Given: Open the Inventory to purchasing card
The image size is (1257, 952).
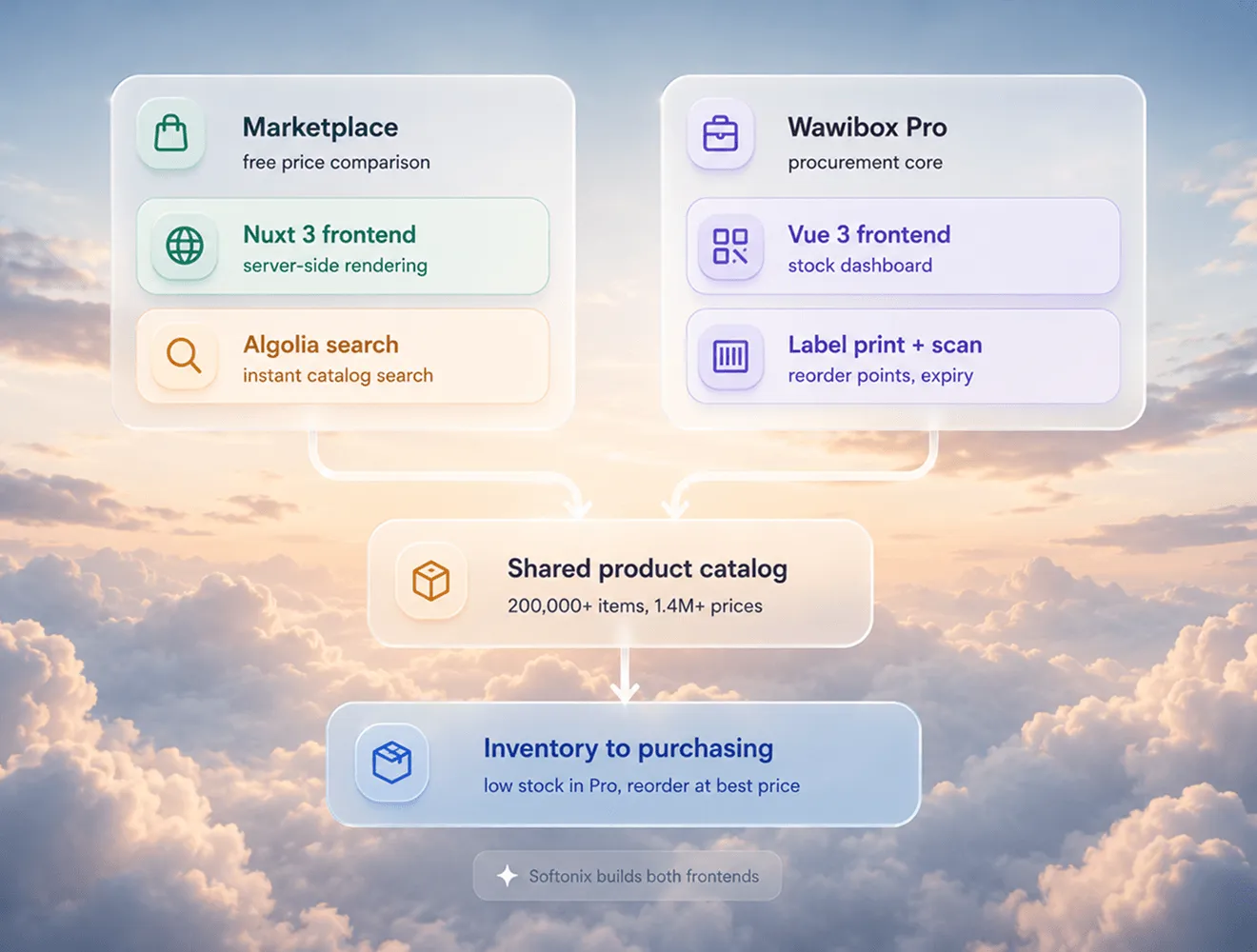Looking at the screenshot, I should [x=624, y=764].
